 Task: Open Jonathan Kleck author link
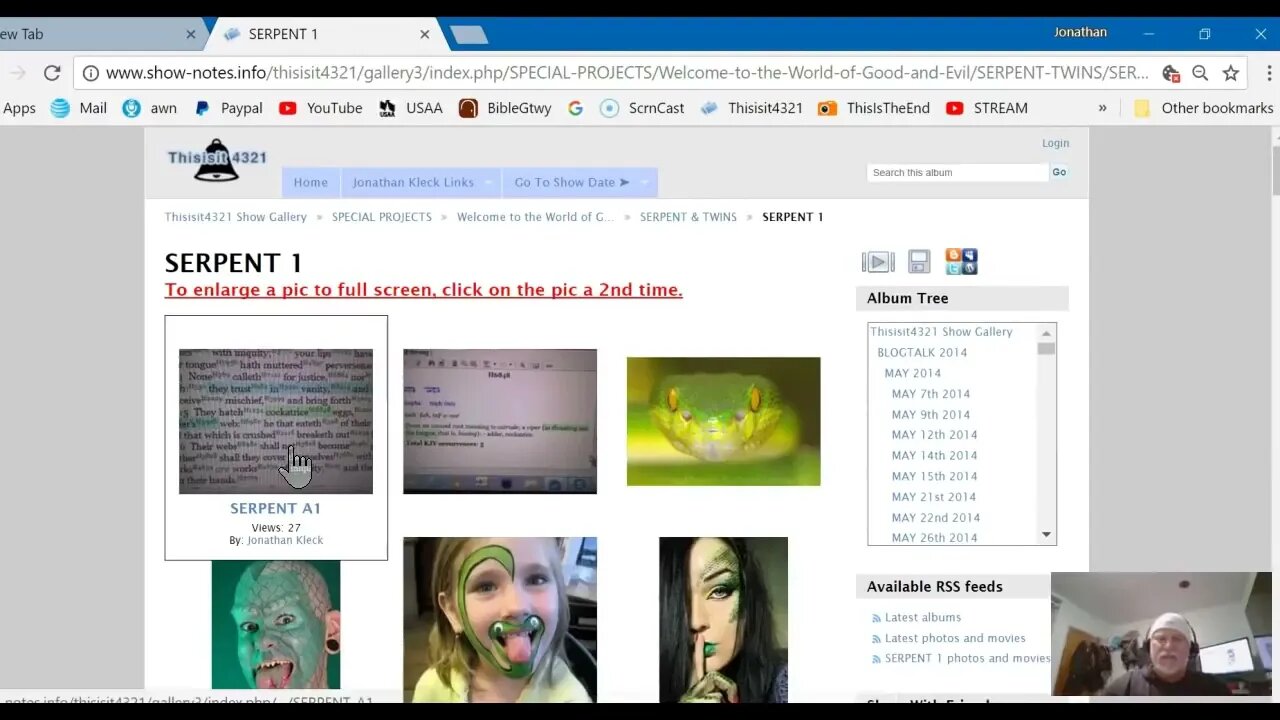[285, 540]
